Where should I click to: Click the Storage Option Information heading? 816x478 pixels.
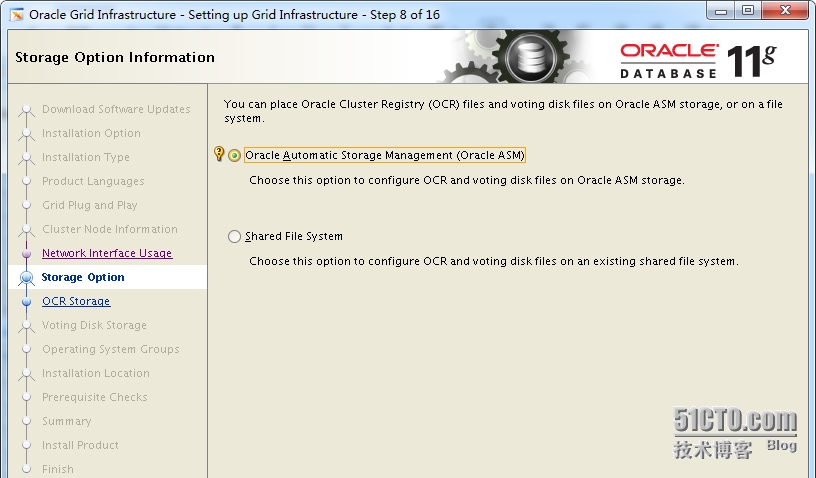coord(115,57)
